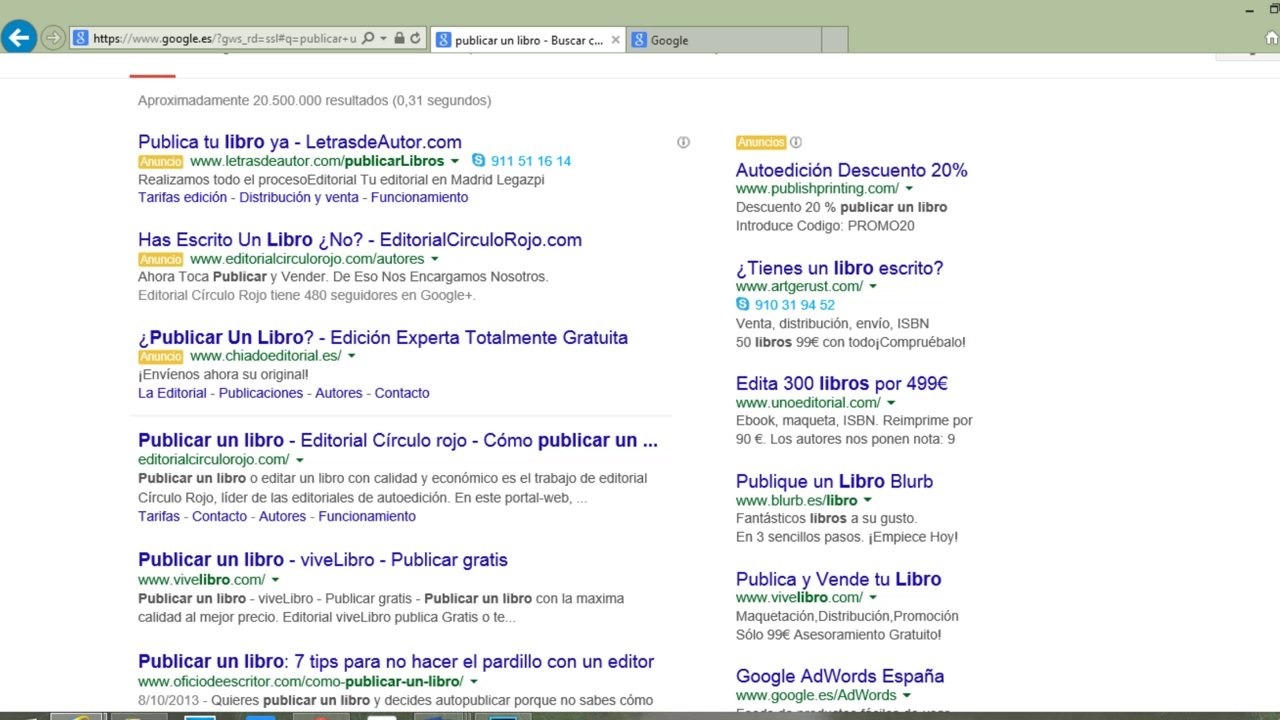Open 'Publicar un libro - Editorial Círculo rojo' result

(398, 440)
